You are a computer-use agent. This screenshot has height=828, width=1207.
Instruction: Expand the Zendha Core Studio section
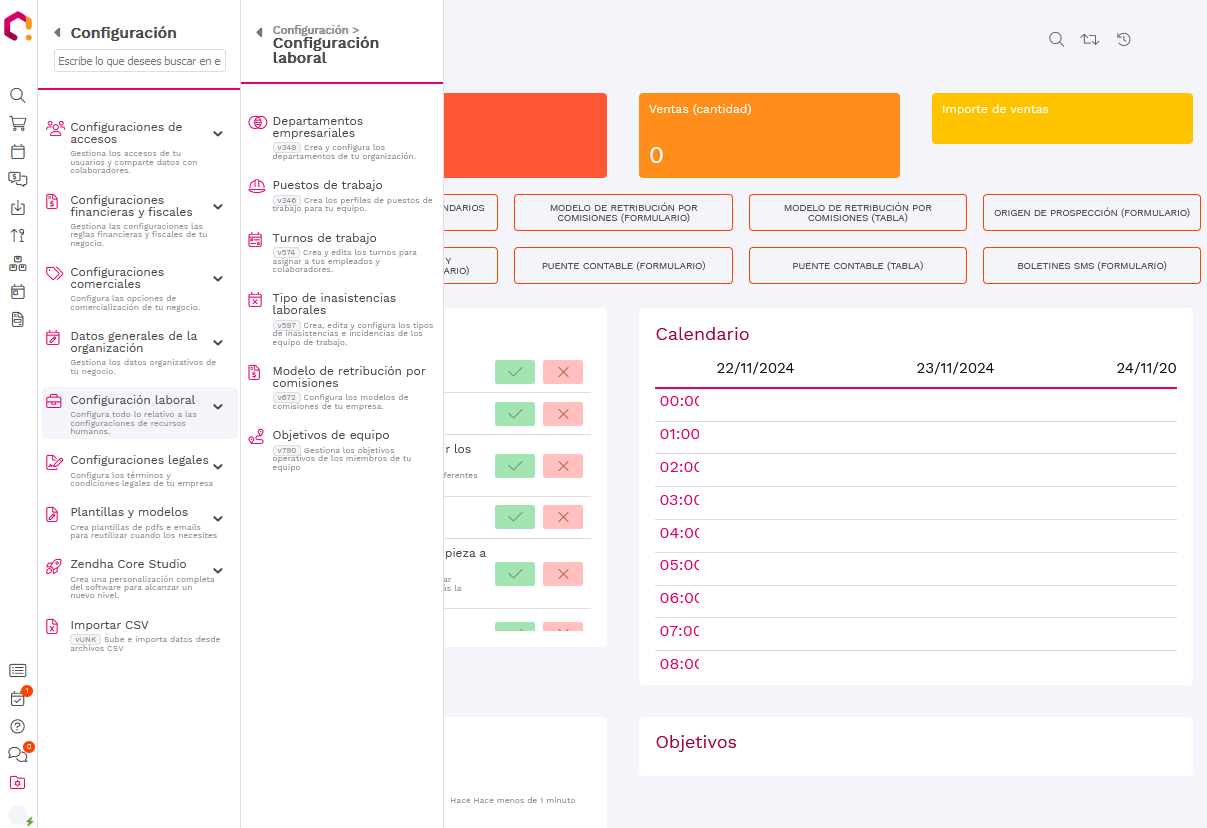(x=217, y=571)
